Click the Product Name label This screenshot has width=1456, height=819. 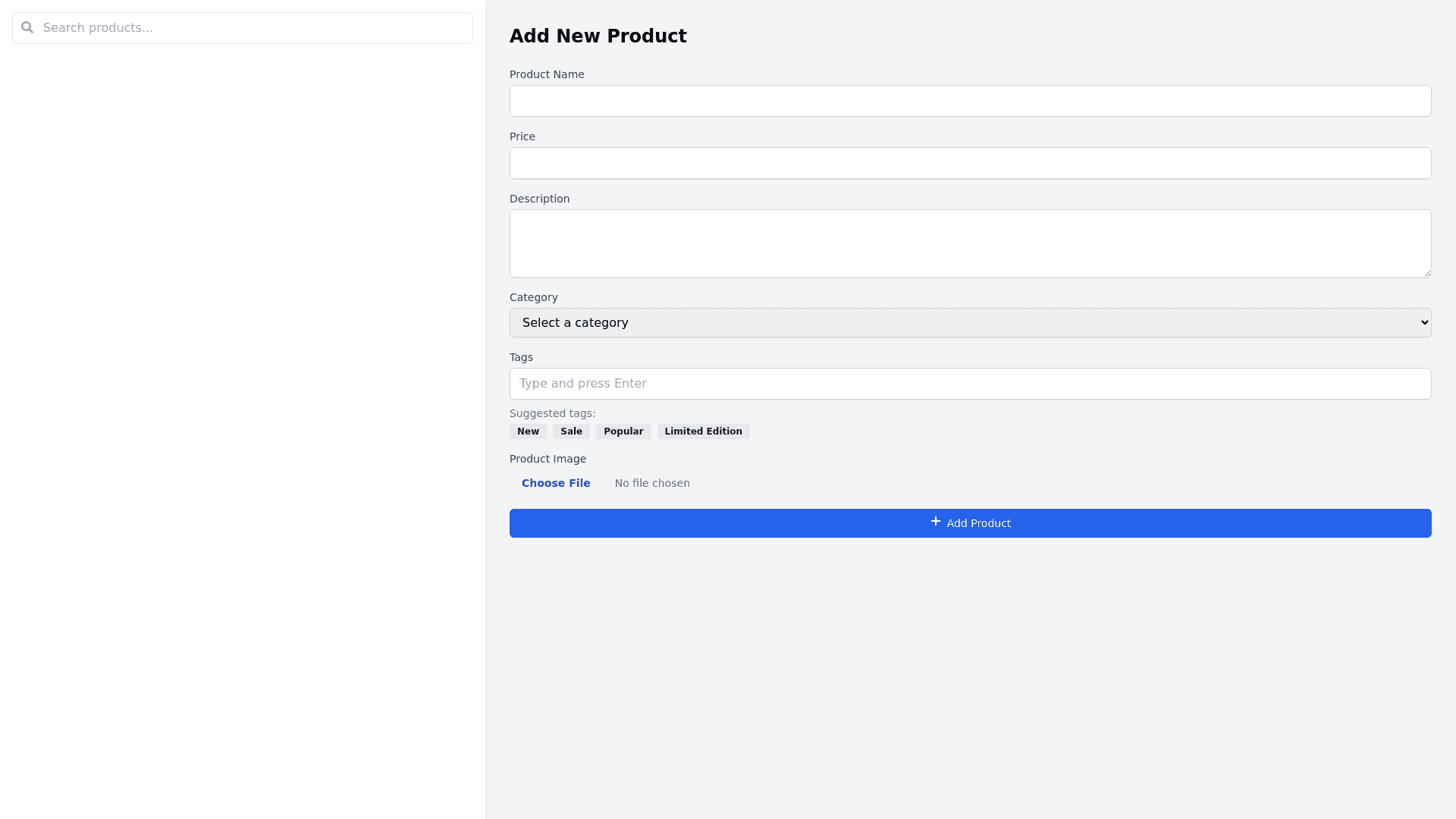click(547, 74)
